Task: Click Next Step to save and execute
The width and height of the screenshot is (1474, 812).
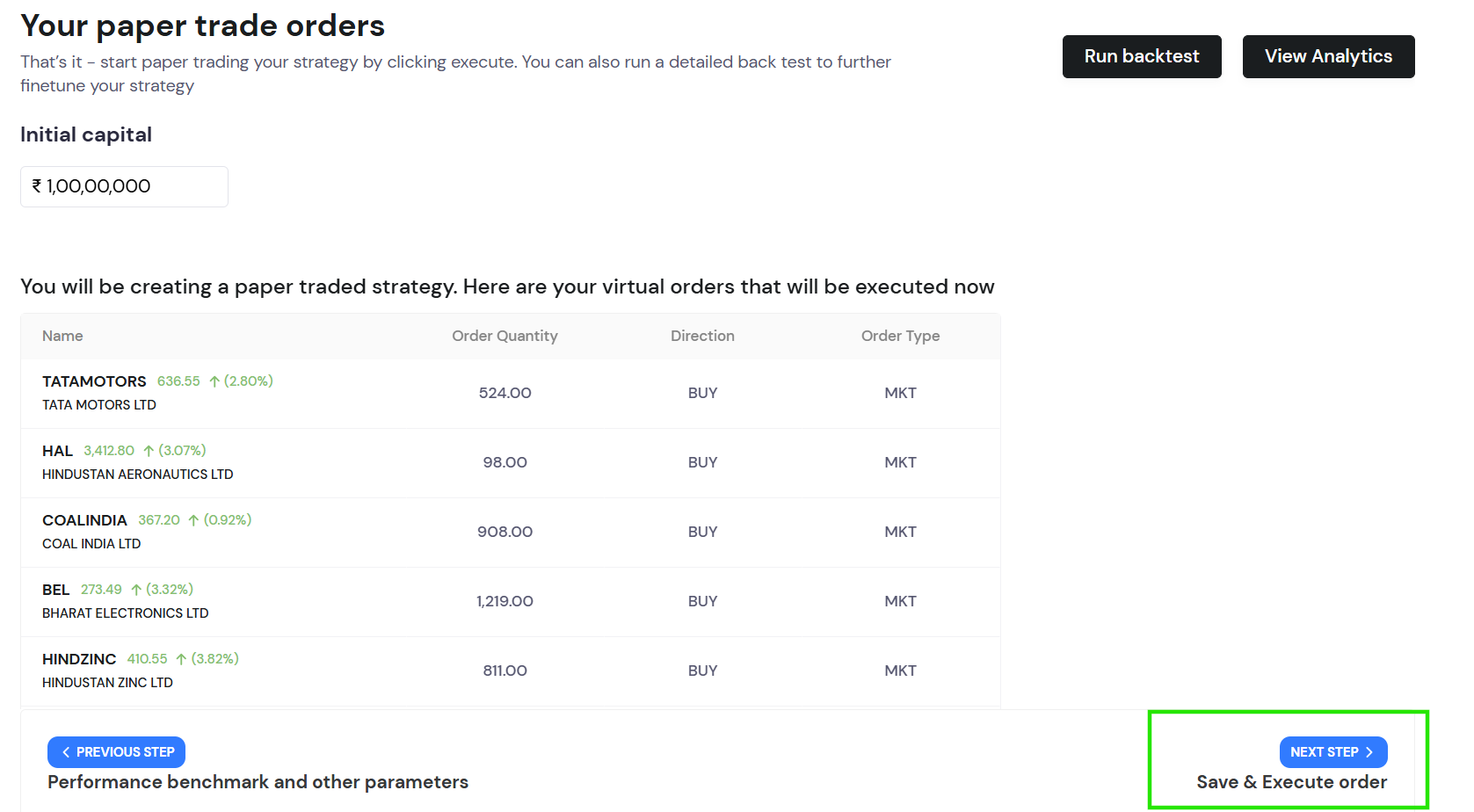Action: tap(1332, 751)
